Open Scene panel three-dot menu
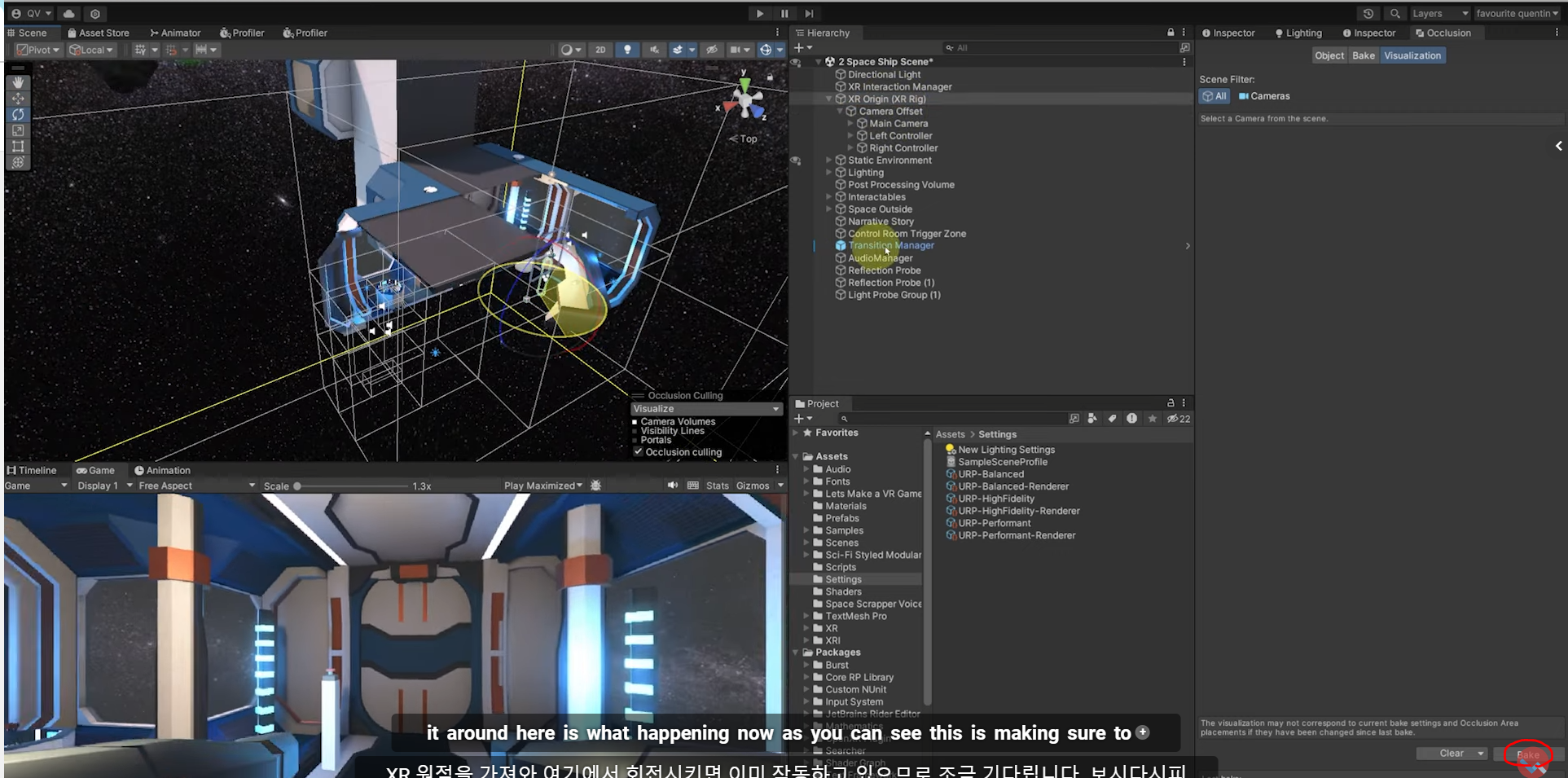 [777, 33]
